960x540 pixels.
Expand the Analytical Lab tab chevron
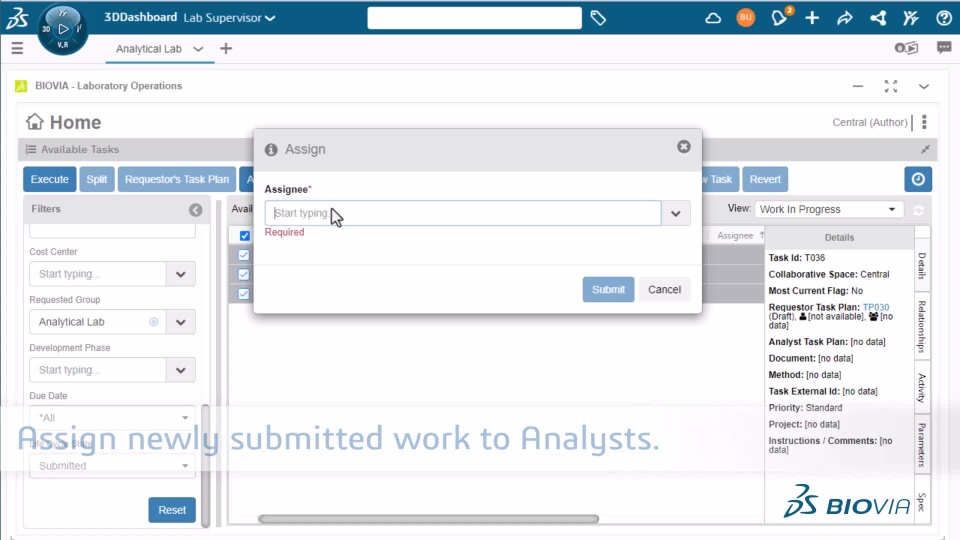pyautogui.click(x=198, y=49)
